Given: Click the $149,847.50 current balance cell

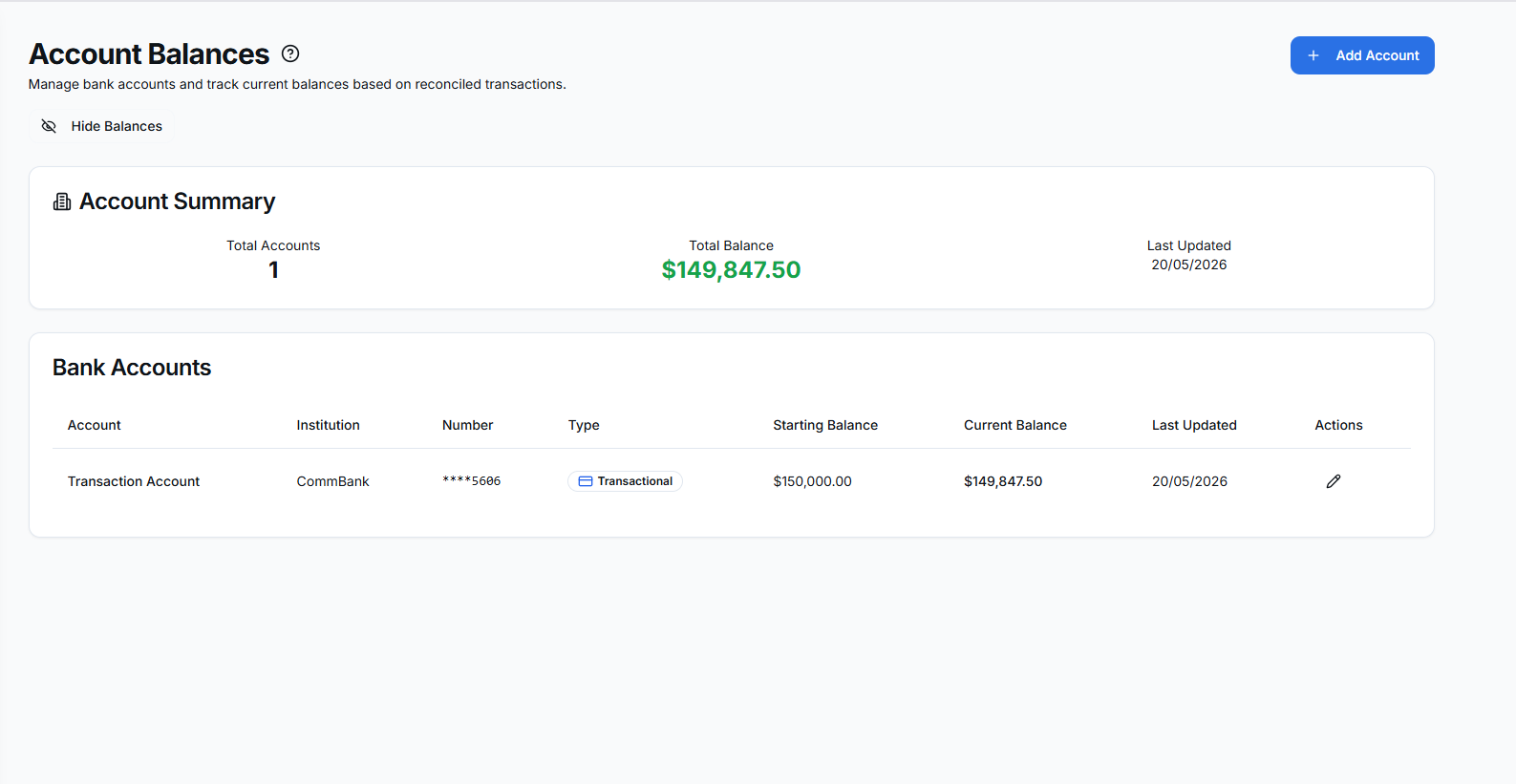Looking at the screenshot, I should point(1003,481).
